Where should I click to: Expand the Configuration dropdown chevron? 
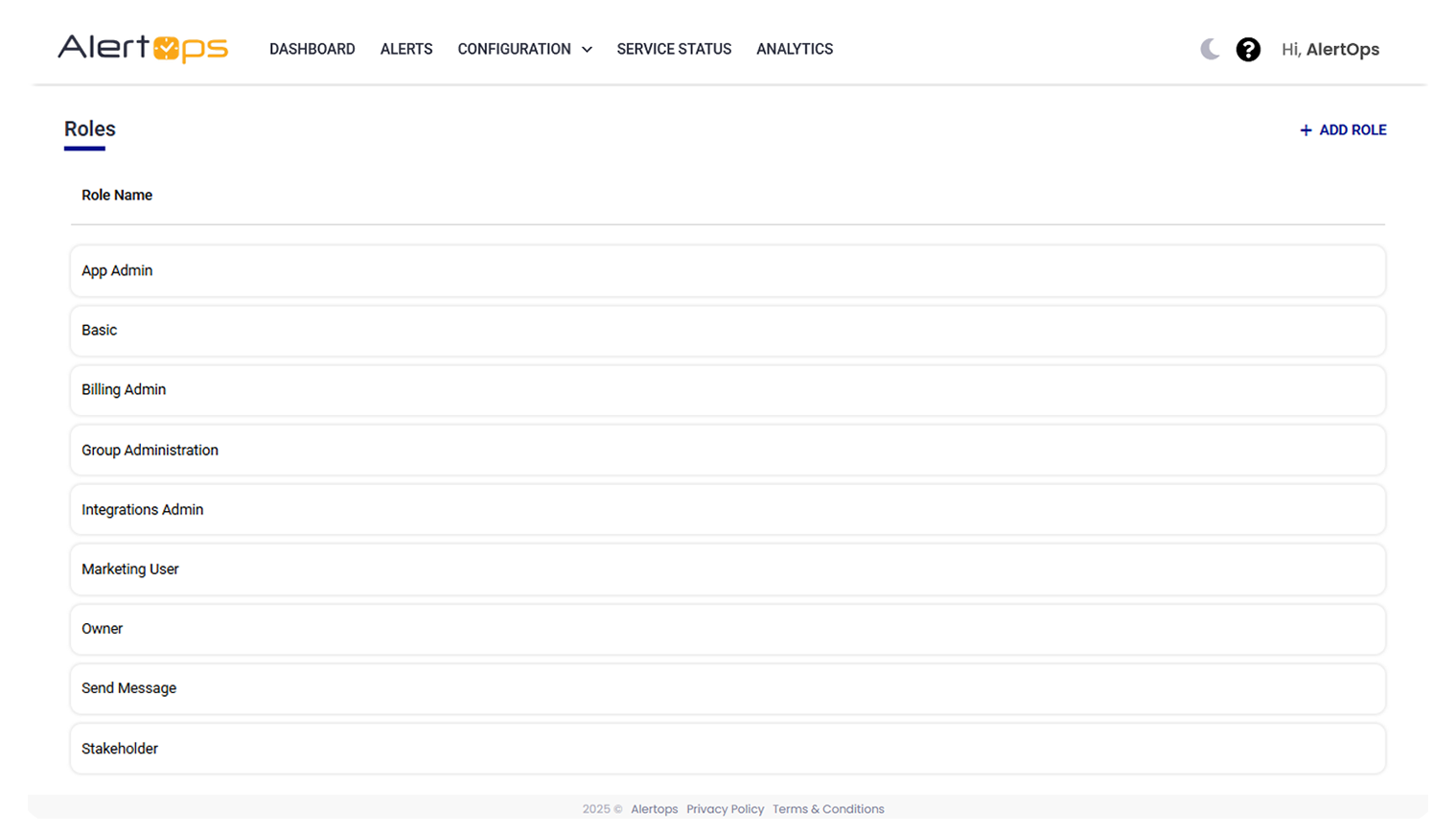[x=587, y=50]
